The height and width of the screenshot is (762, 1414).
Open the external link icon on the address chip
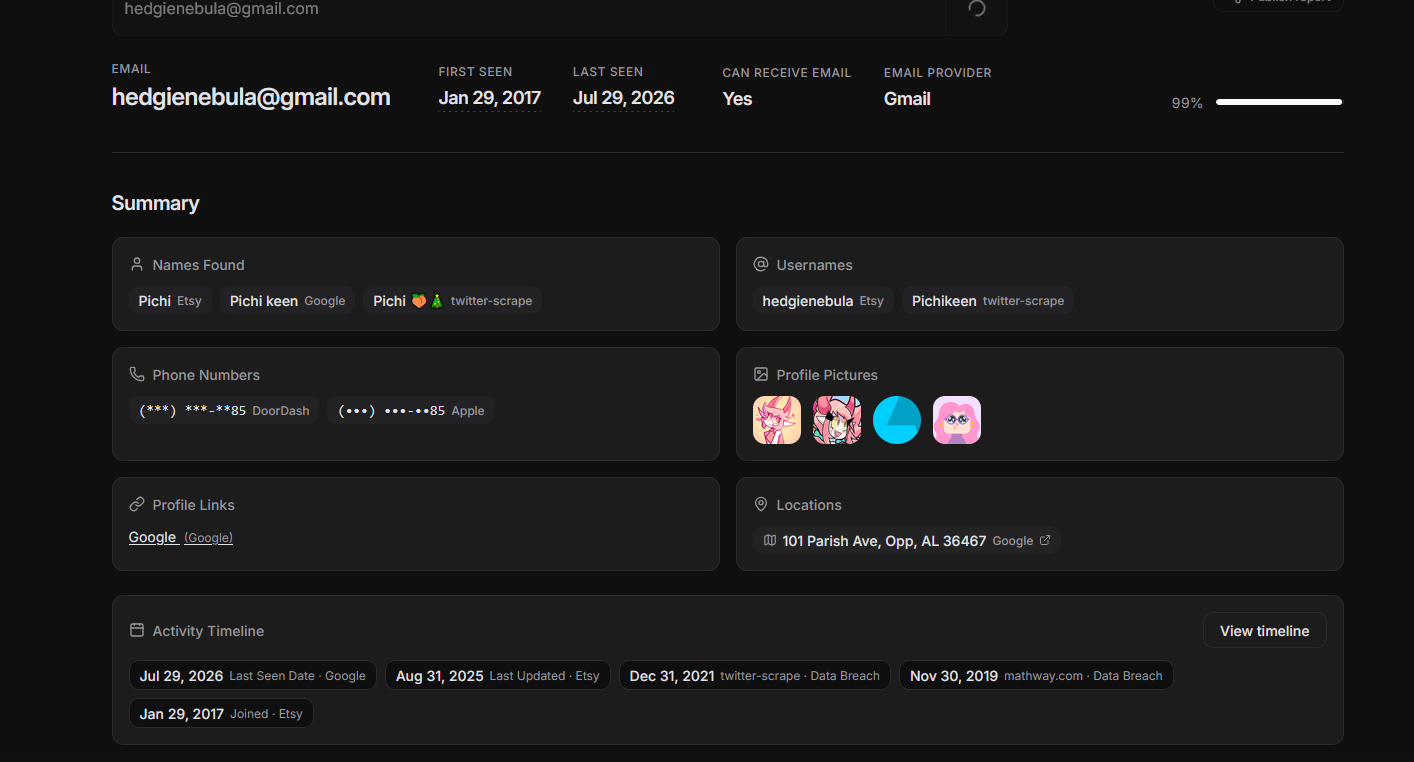[1045, 541]
